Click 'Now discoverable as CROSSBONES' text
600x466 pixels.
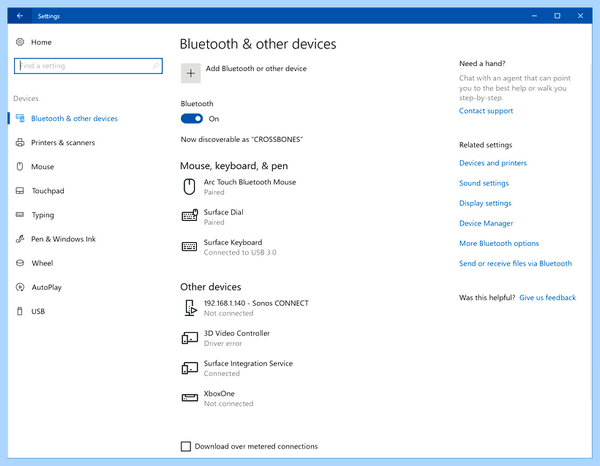tap(241, 140)
